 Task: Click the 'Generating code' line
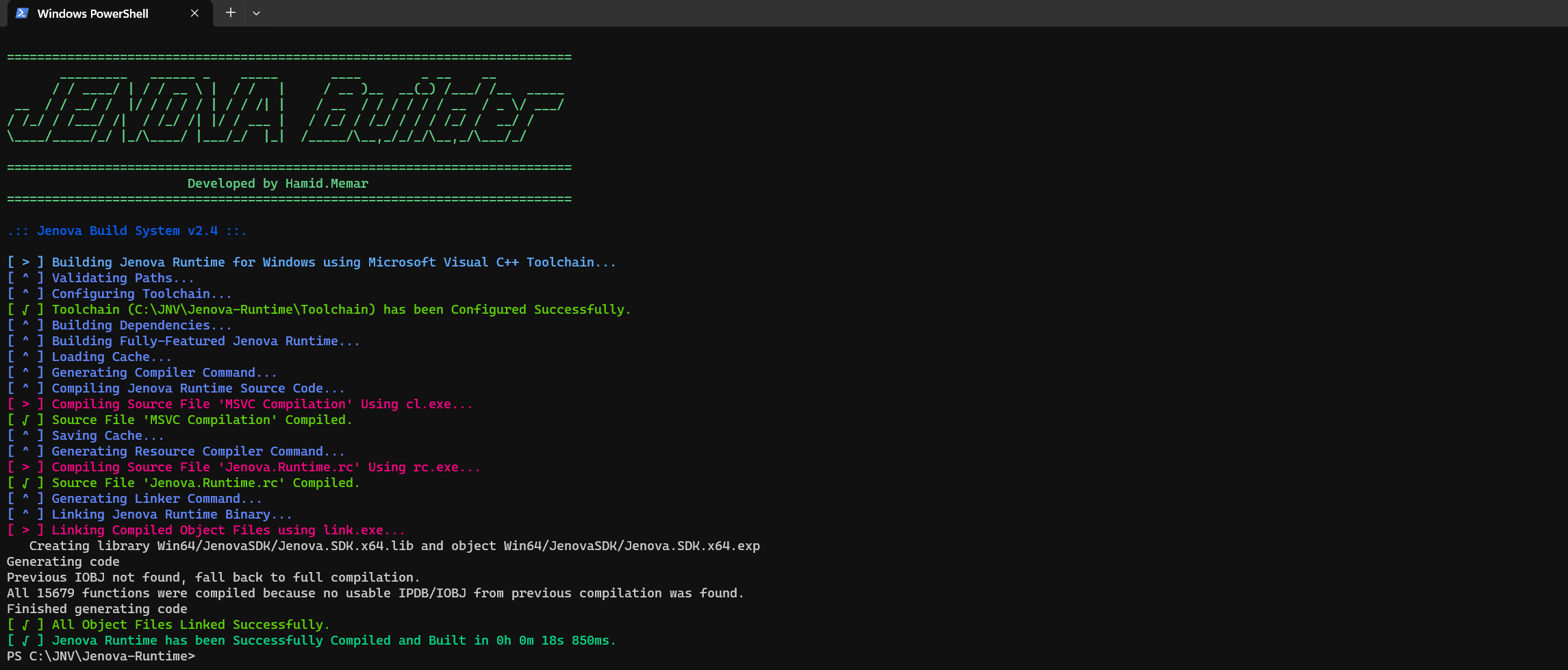(63, 562)
